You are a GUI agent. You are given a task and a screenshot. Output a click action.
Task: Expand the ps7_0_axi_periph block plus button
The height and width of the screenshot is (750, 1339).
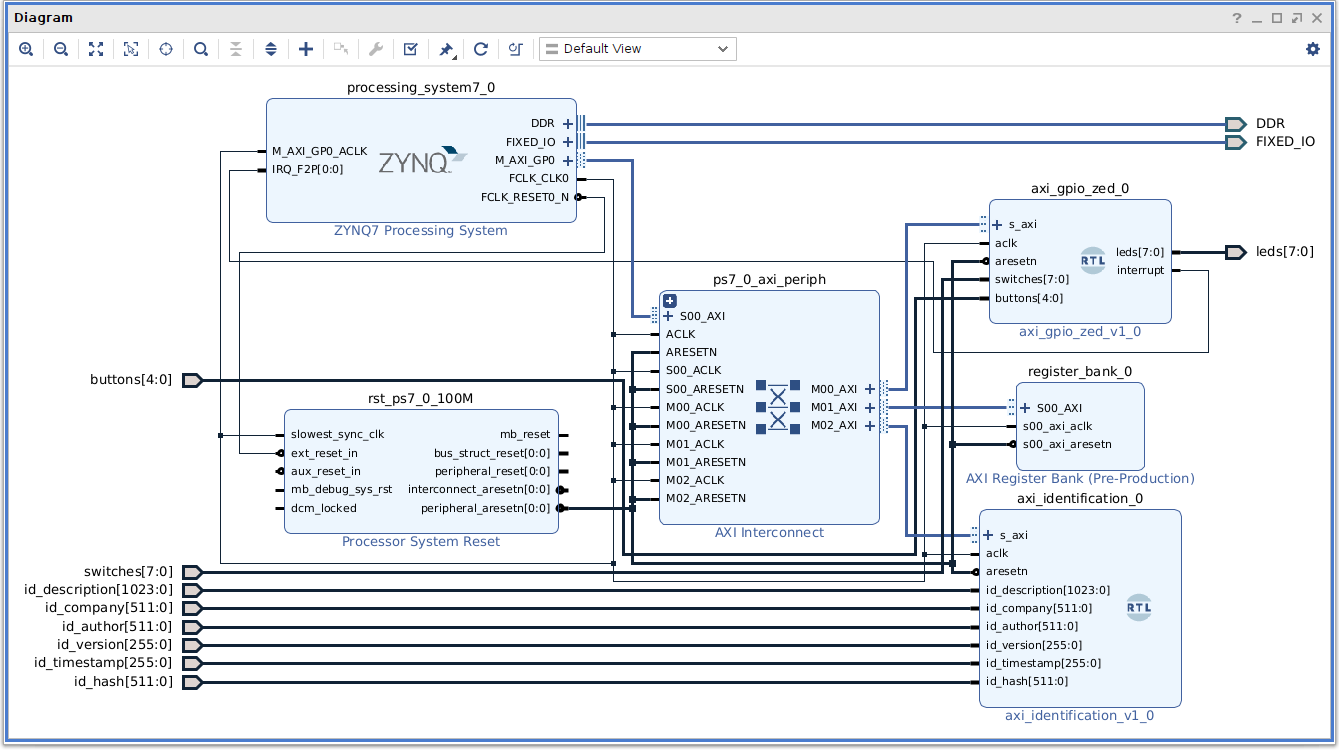pyautogui.click(x=670, y=301)
